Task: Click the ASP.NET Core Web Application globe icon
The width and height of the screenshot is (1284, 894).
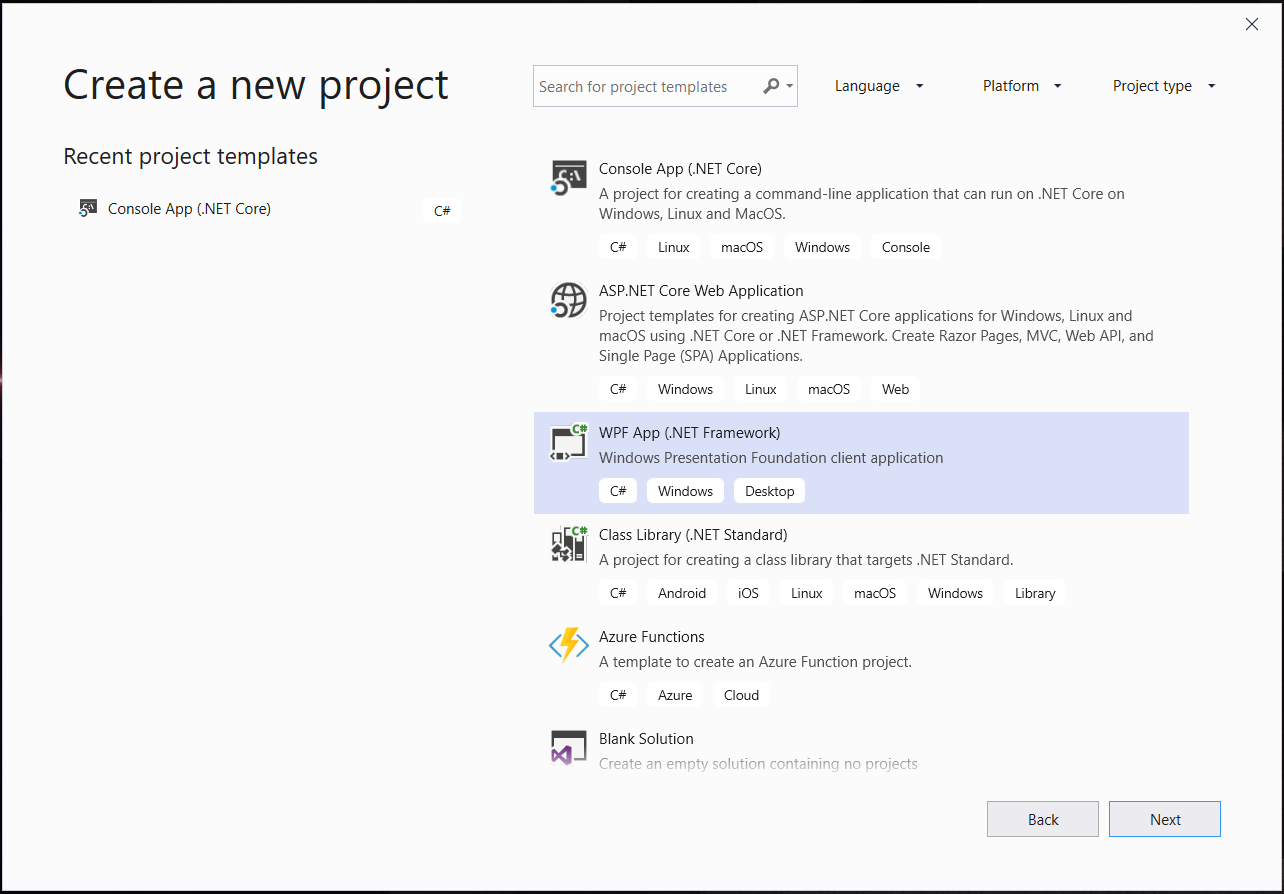Action: [569, 300]
